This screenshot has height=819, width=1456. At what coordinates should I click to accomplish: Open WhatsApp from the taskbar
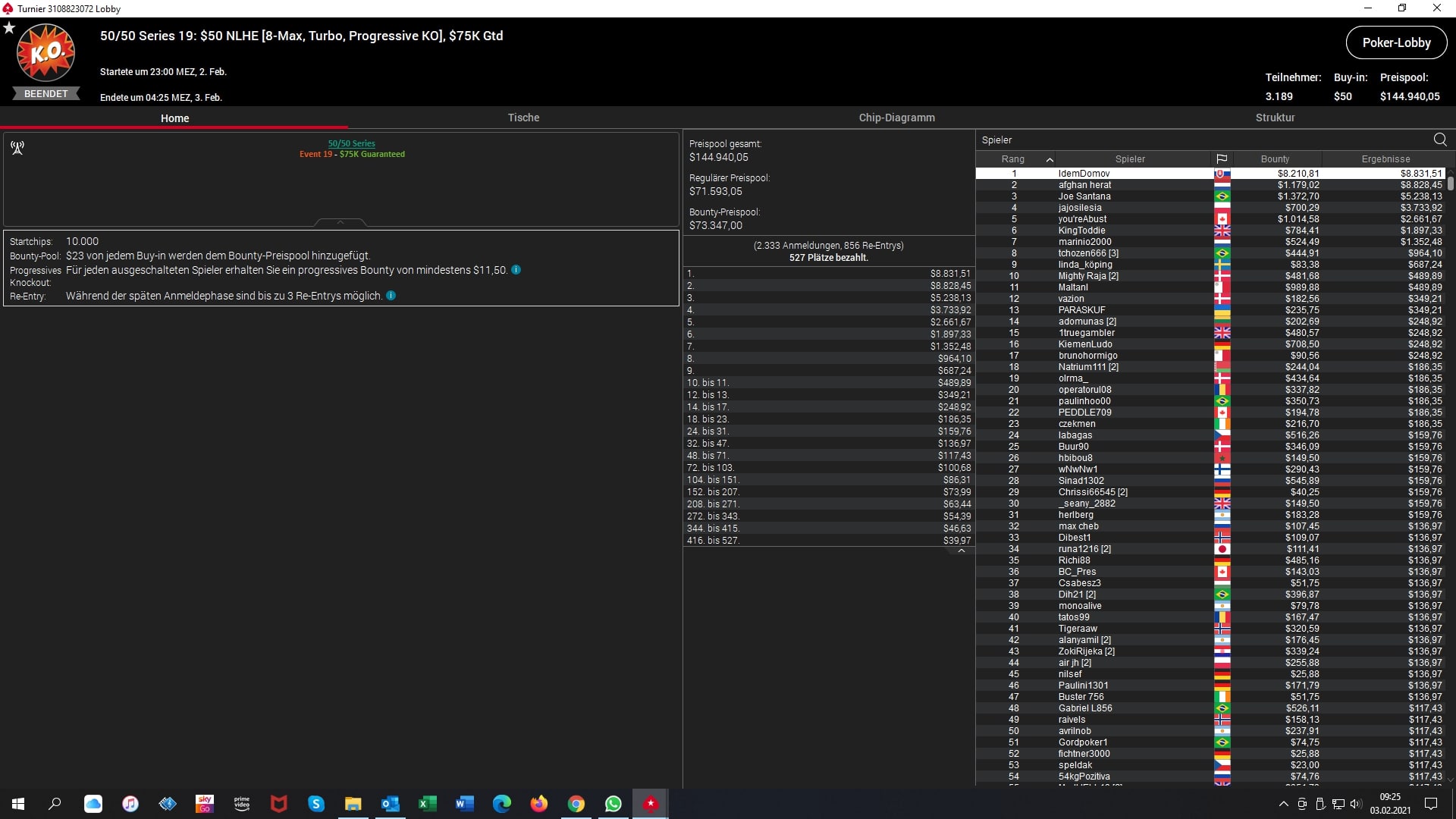click(613, 804)
